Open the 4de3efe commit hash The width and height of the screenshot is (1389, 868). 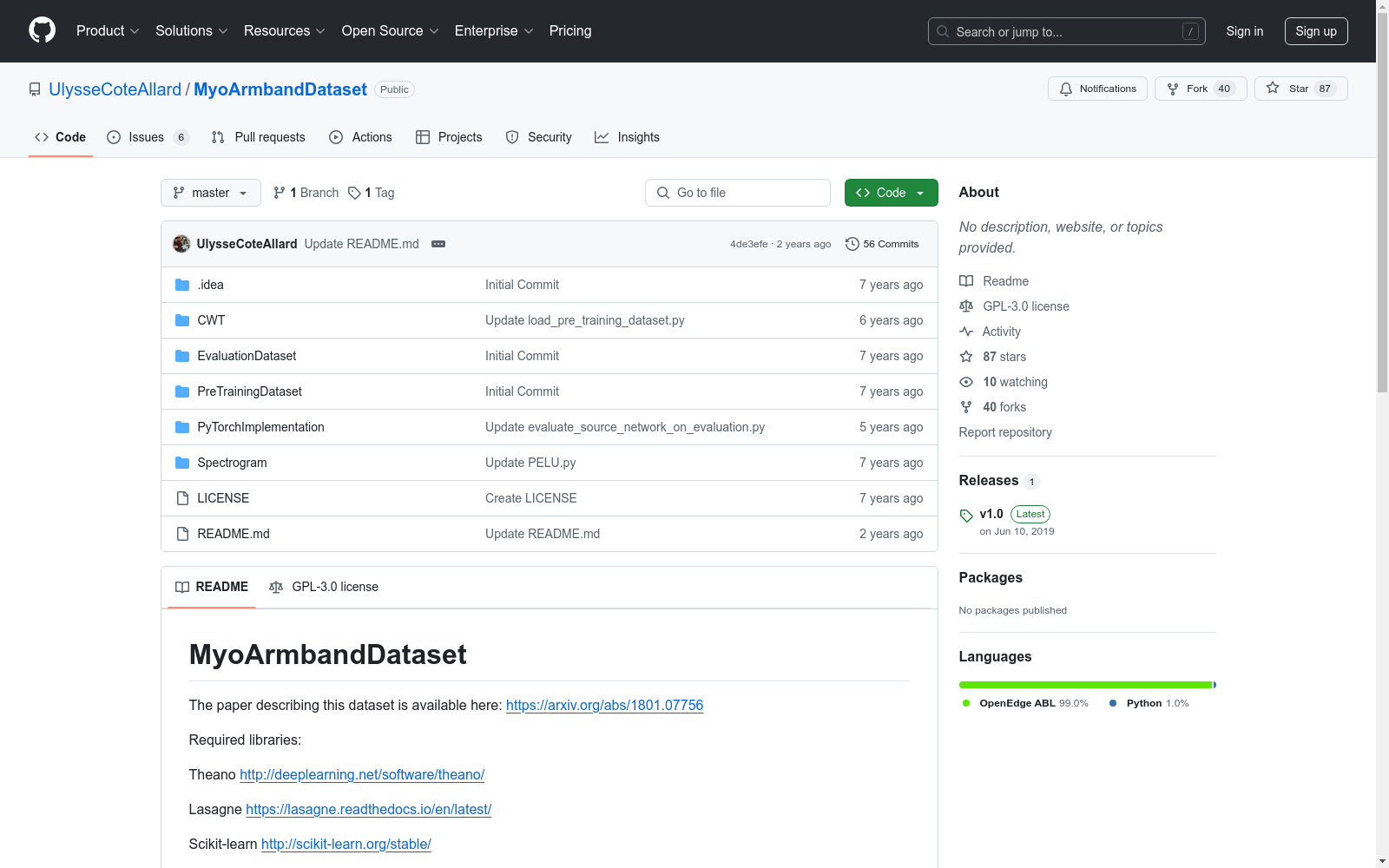(748, 244)
